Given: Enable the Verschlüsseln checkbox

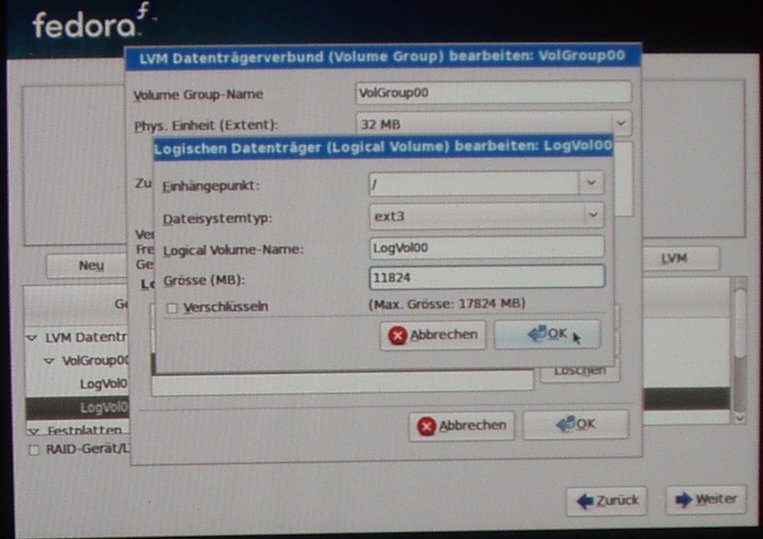Looking at the screenshot, I should pos(172,308).
